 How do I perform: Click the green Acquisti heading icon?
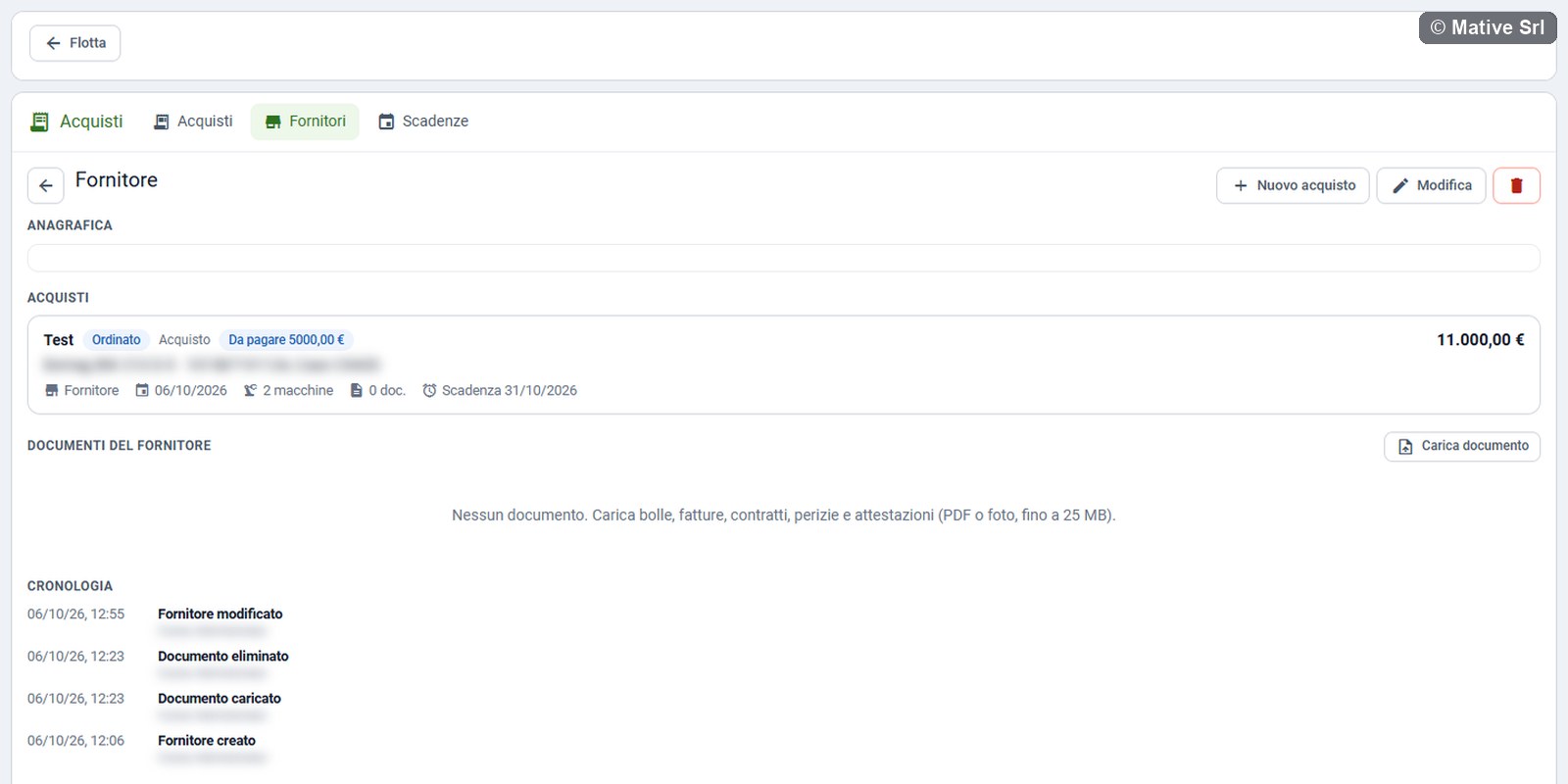[x=40, y=122]
